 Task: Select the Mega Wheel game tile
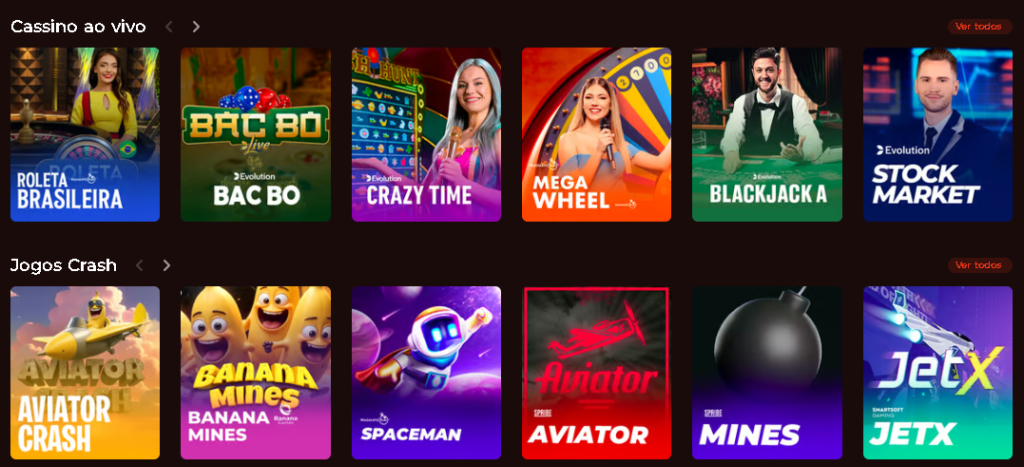pyautogui.click(x=597, y=135)
